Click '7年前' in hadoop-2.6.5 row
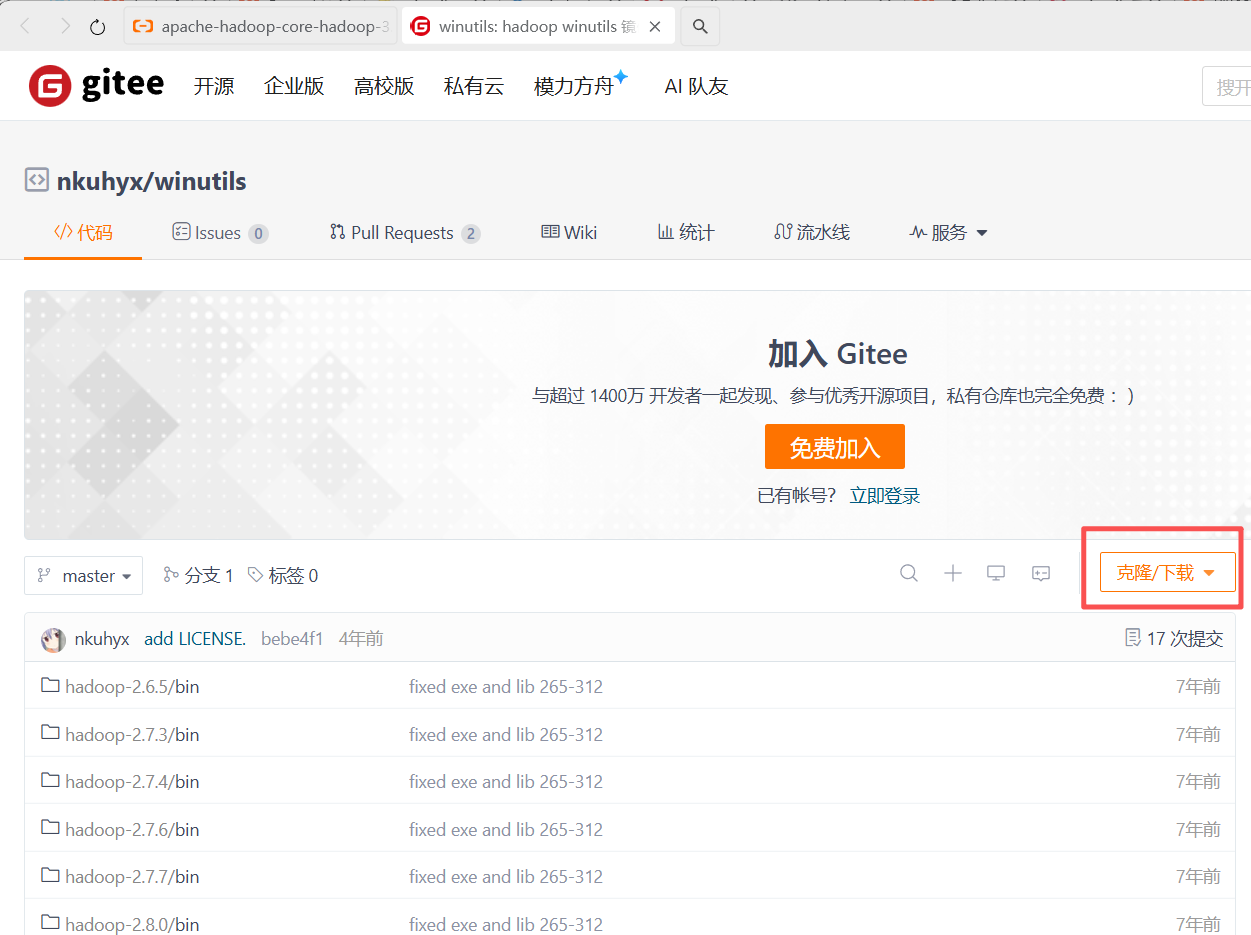This screenshot has height=935, width=1251. coord(1198,687)
